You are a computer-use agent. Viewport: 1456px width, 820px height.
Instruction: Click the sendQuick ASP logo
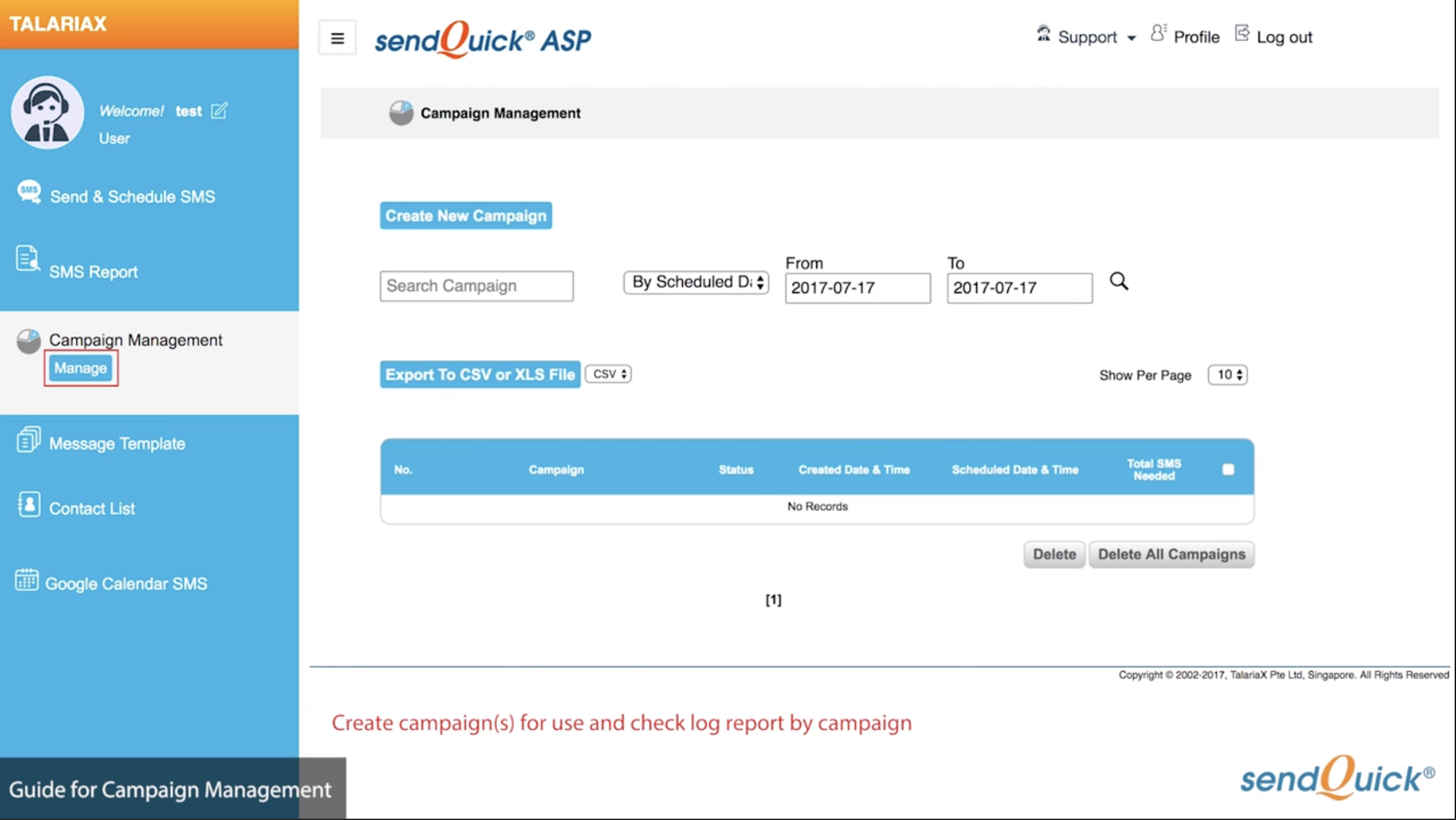[484, 39]
